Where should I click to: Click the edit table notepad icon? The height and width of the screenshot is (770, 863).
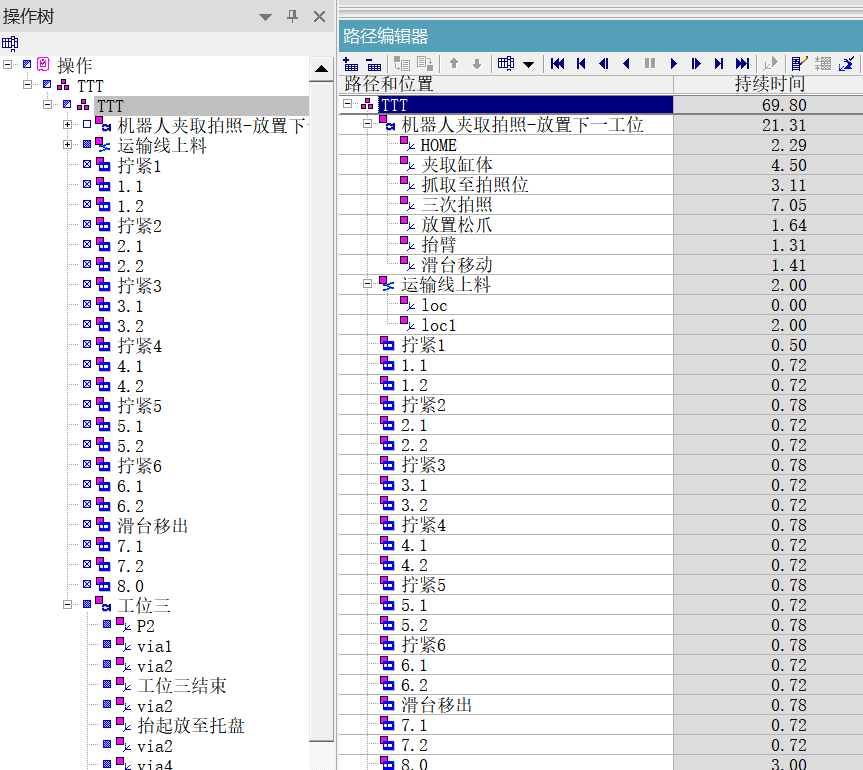[x=799, y=64]
